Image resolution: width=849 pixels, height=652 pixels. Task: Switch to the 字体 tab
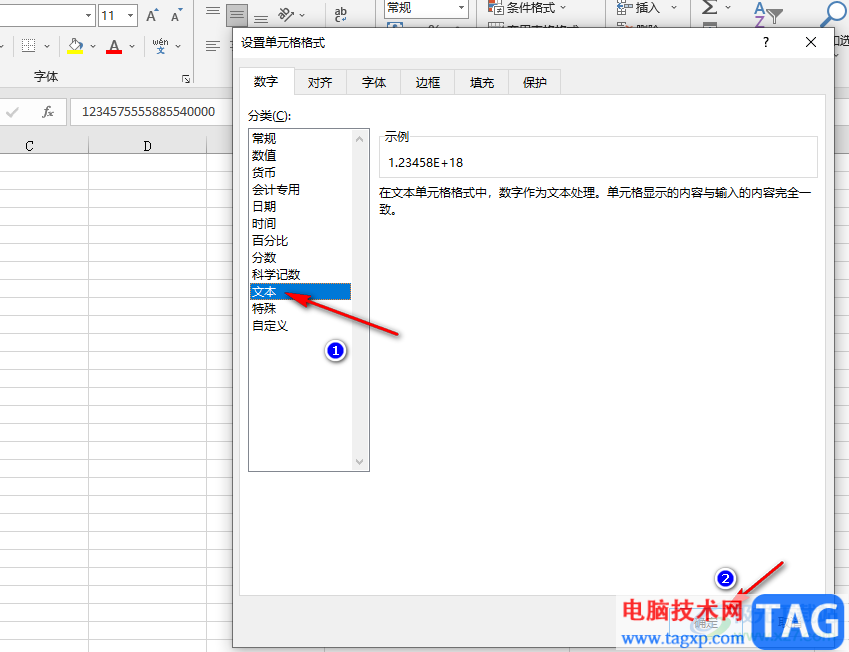(374, 82)
